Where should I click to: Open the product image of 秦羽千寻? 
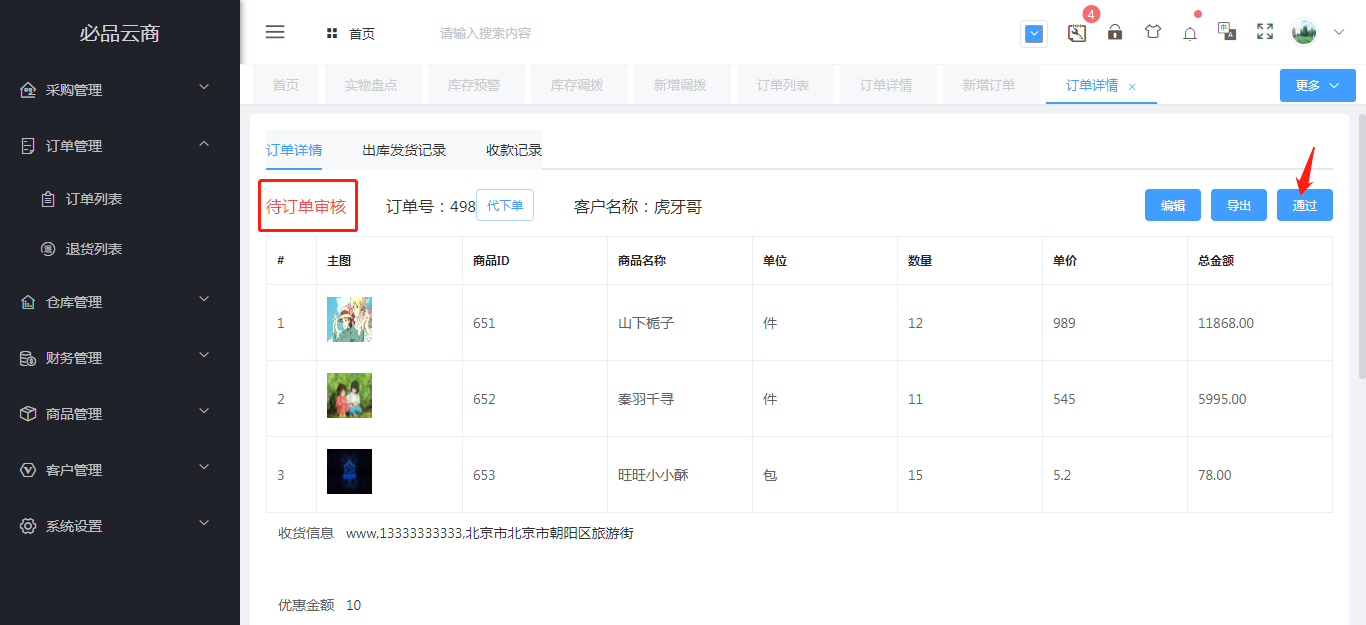click(x=349, y=395)
